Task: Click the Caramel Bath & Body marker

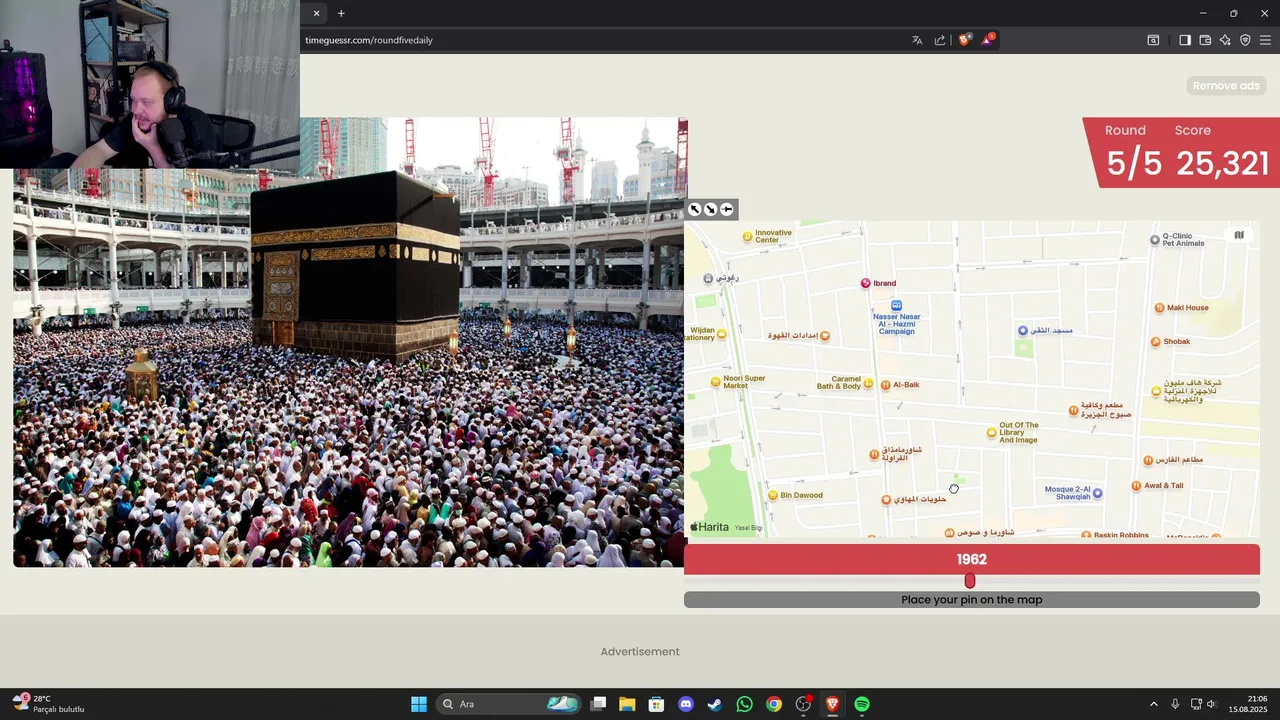Action: pos(868,383)
